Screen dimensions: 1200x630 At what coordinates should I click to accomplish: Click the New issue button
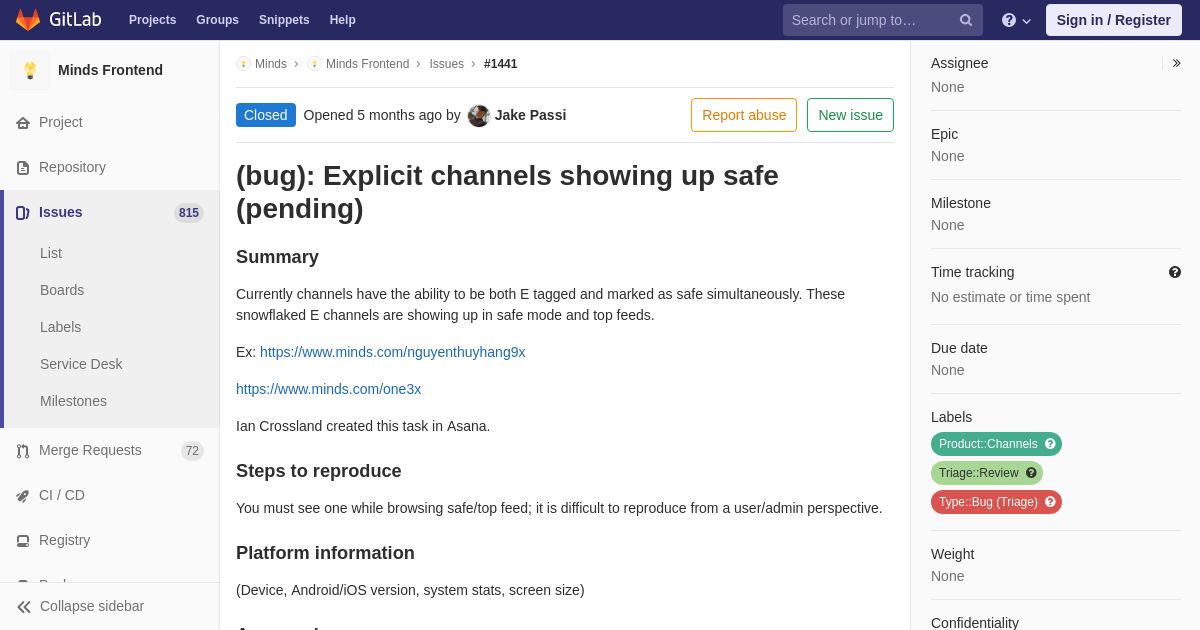tap(850, 115)
